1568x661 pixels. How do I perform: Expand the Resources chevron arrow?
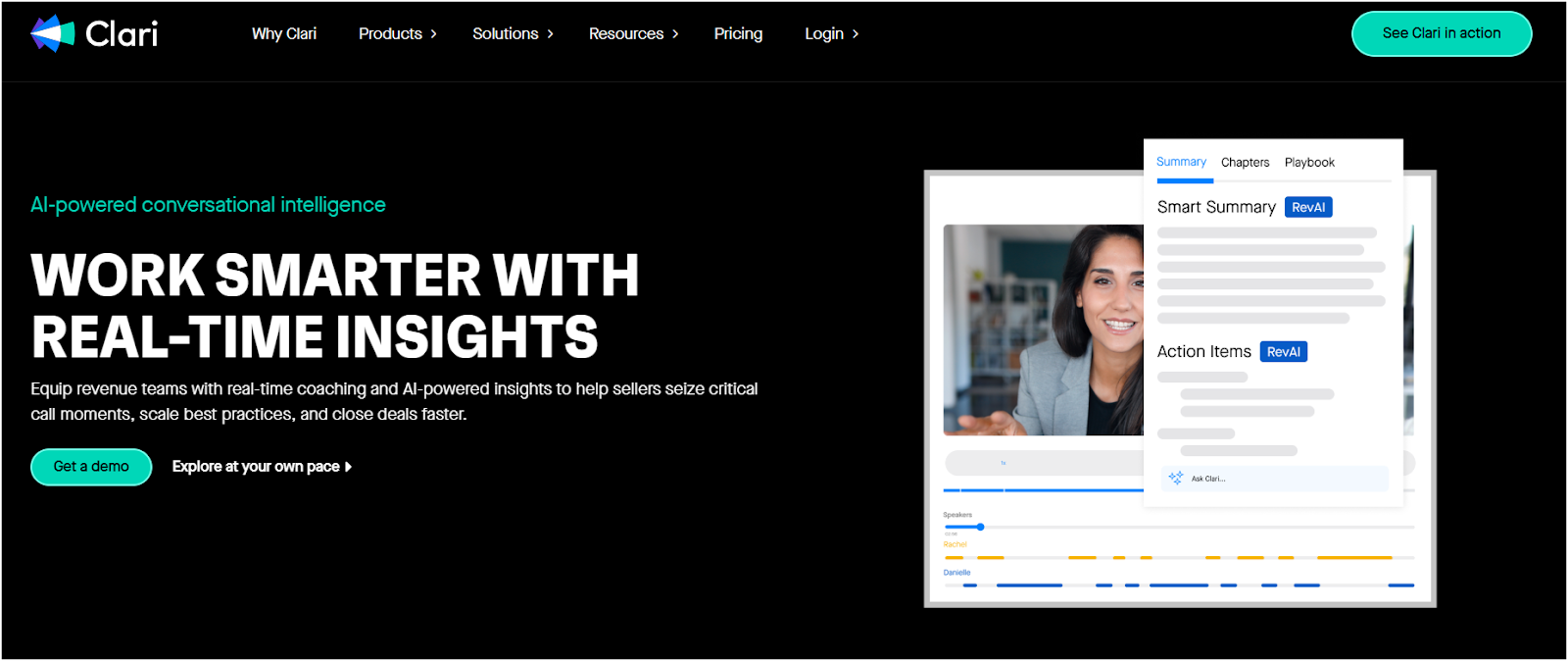tap(674, 33)
